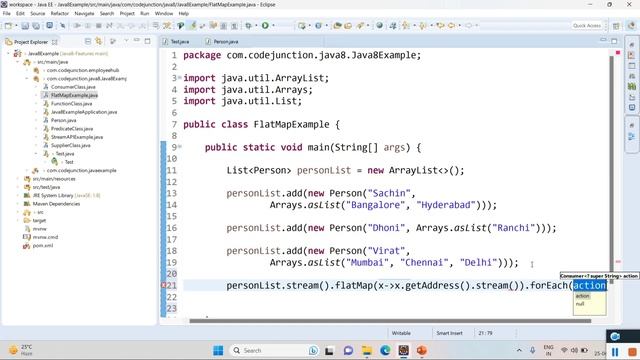Click the Save All toolbar icon
Image resolution: width=640 pixels, height=360 pixels.
coord(36,26)
